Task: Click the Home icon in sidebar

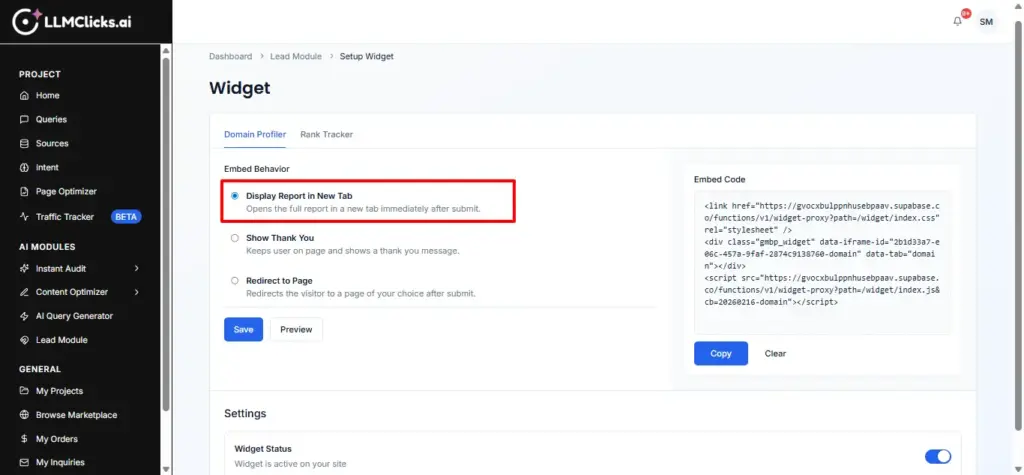Action: 25,96
